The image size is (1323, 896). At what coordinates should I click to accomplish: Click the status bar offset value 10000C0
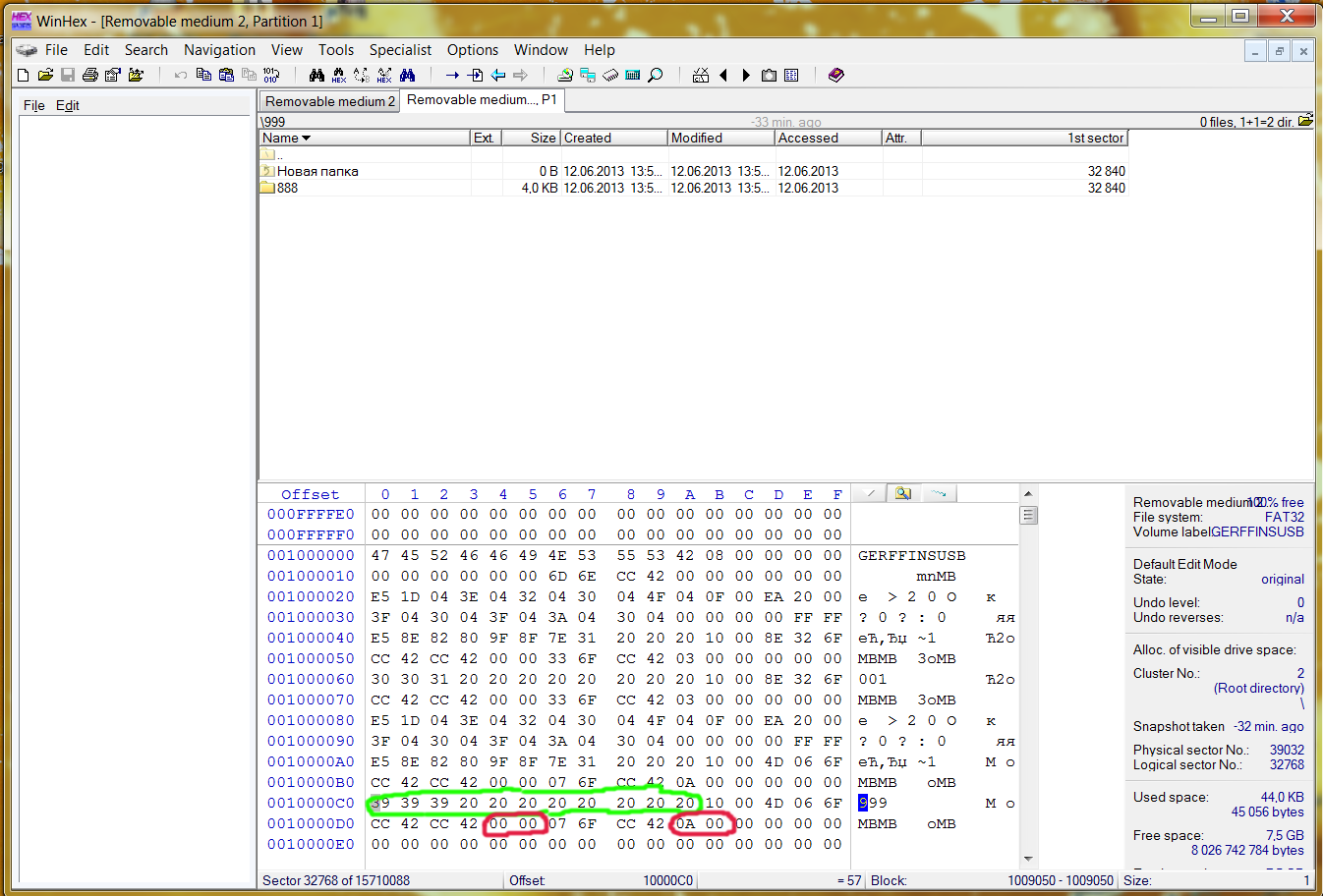pyautogui.click(x=667, y=880)
